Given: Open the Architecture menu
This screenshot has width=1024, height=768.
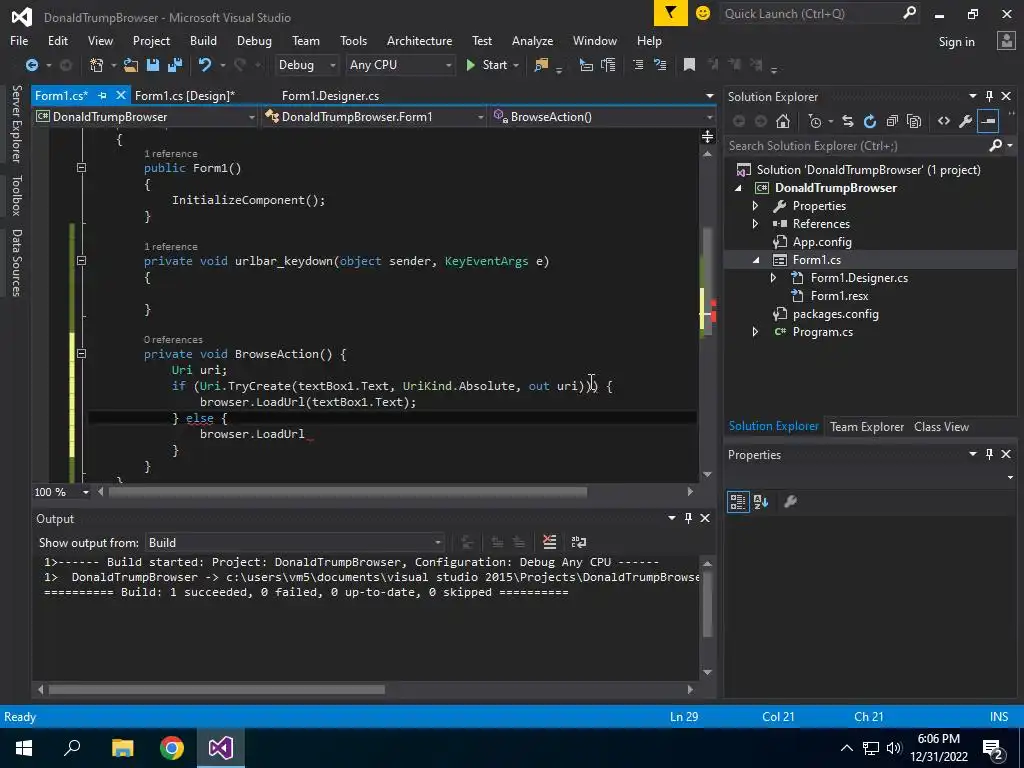Looking at the screenshot, I should (x=419, y=40).
